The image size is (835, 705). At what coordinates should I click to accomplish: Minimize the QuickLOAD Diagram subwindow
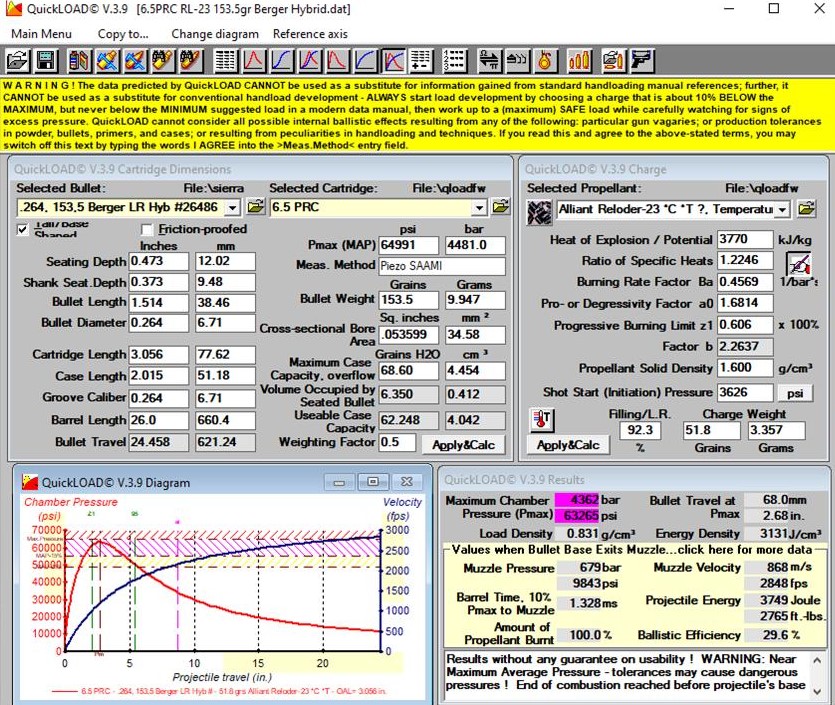click(x=339, y=482)
